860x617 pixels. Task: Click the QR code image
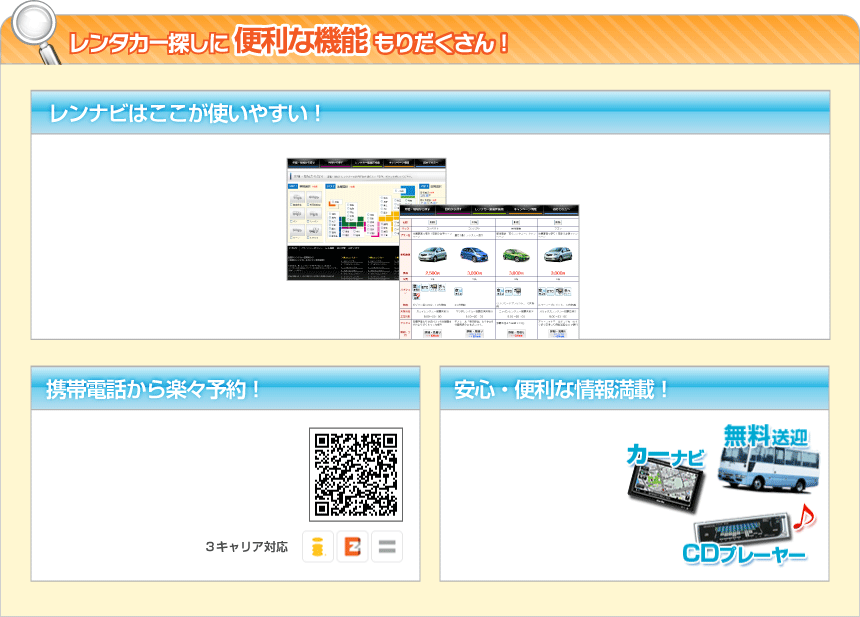[x=356, y=474]
